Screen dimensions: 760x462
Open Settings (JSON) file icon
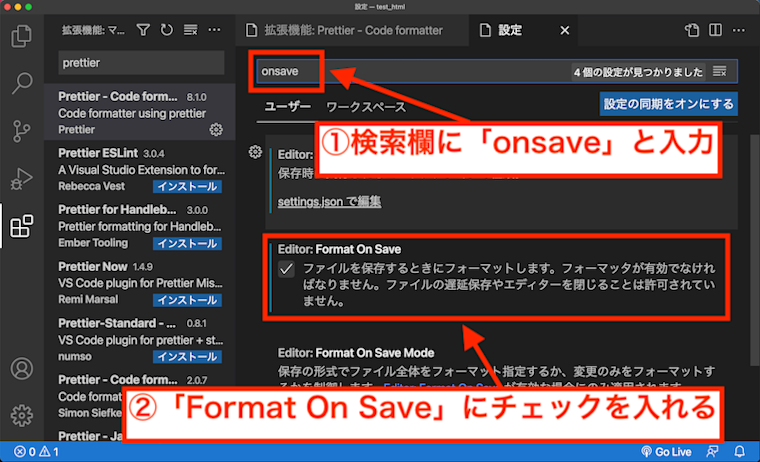point(692,31)
